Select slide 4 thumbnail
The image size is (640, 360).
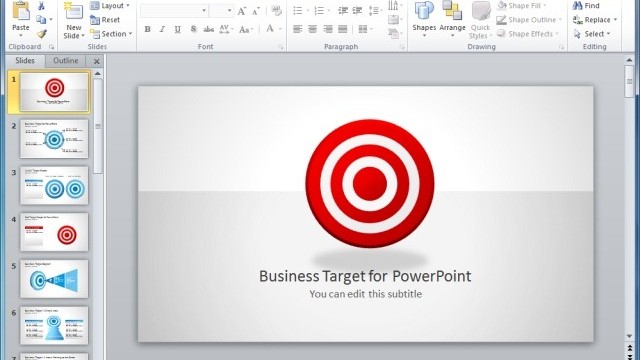pos(54,232)
